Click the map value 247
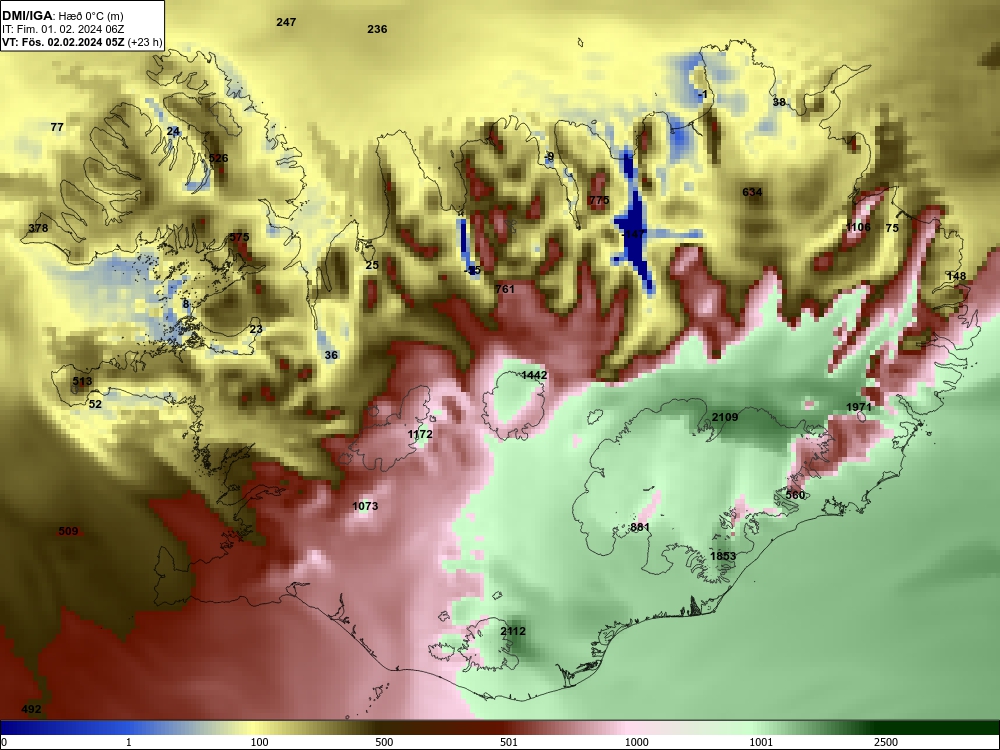Viewport: 1000px width, 750px height. pyautogui.click(x=286, y=22)
